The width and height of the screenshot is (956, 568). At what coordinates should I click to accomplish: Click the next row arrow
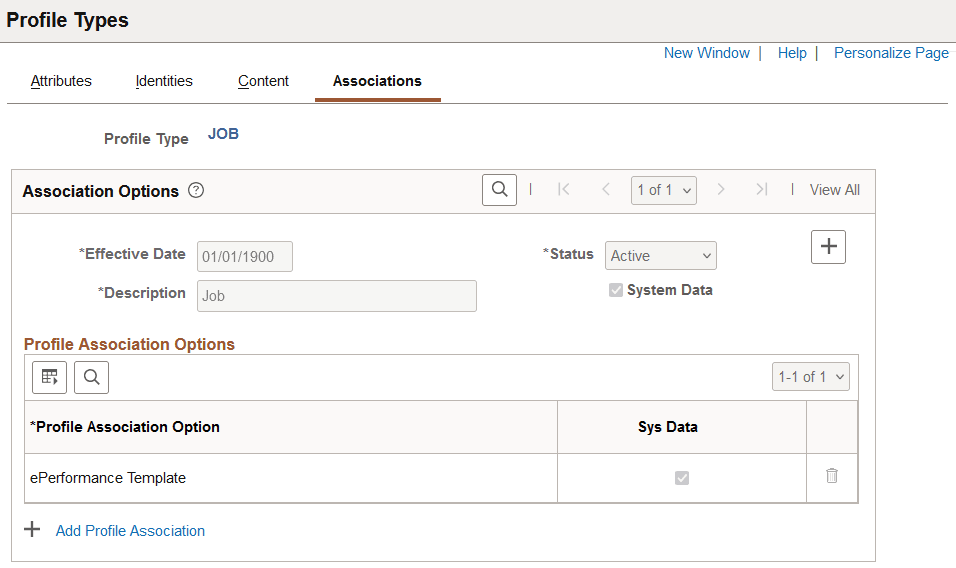721,189
